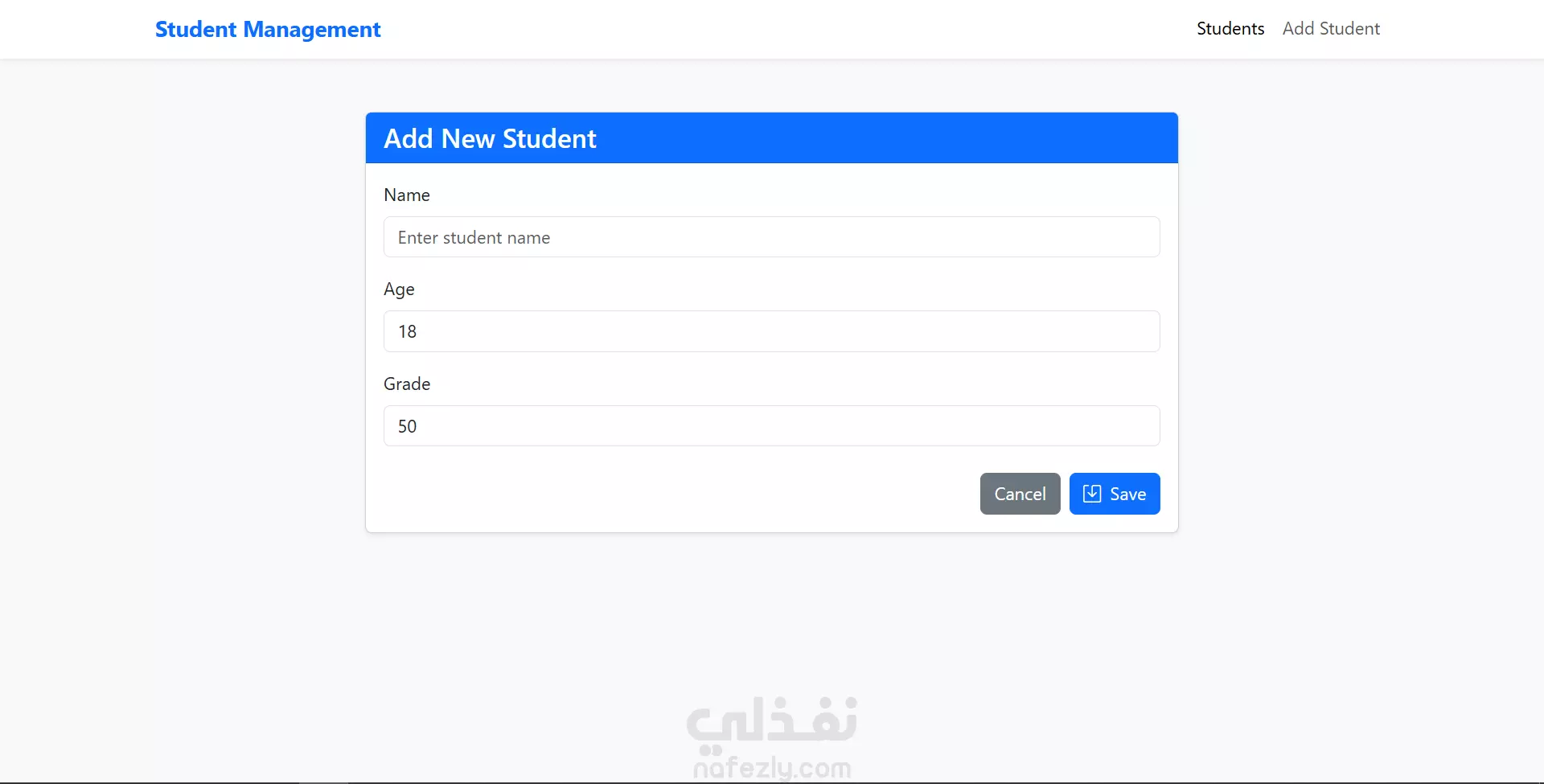Cancel adding the new student
This screenshot has height=784, width=1544.
[x=1020, y=494]
